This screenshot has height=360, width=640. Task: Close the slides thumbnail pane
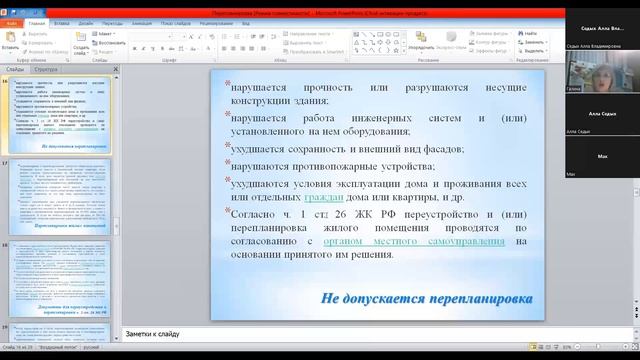click(x=116, y=69)
